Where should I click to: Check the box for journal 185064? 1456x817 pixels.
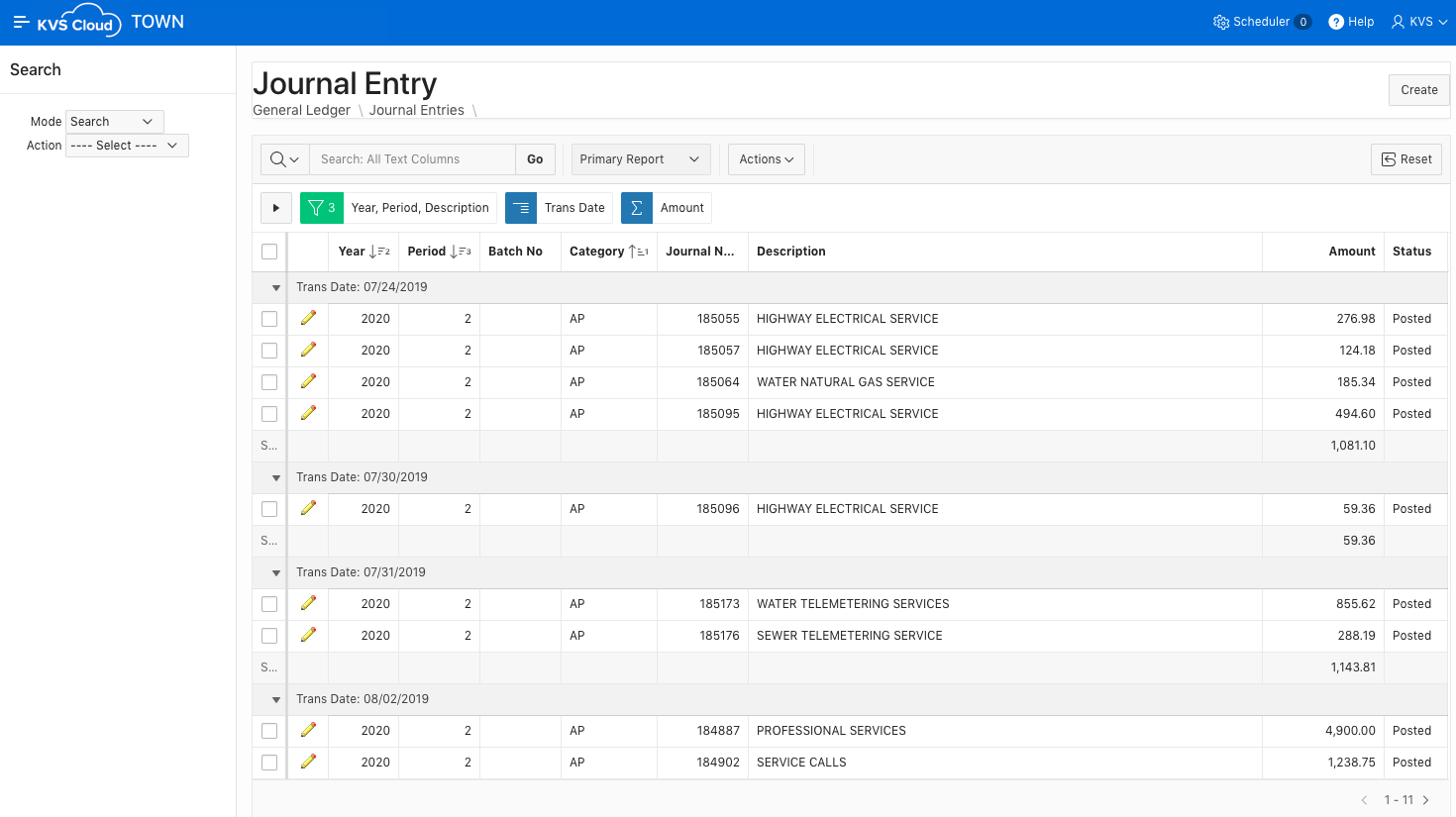click(x=269, y=382)
